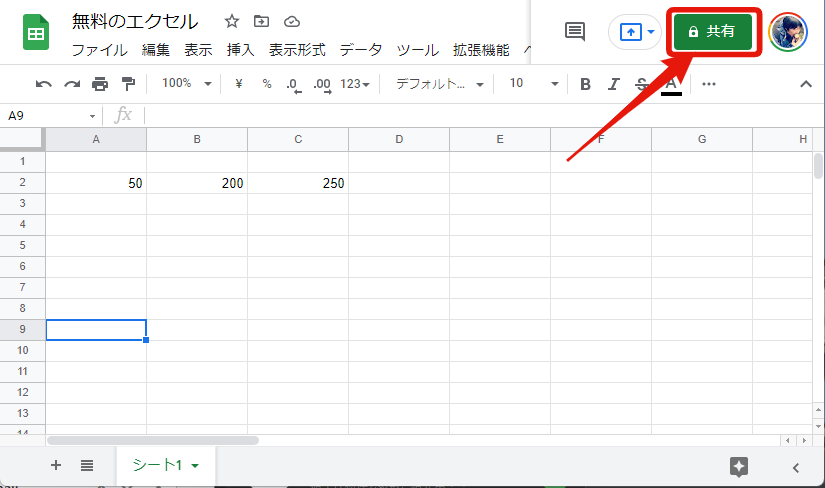
Task: Open the ファイル menu
Action: pos(99,50)
